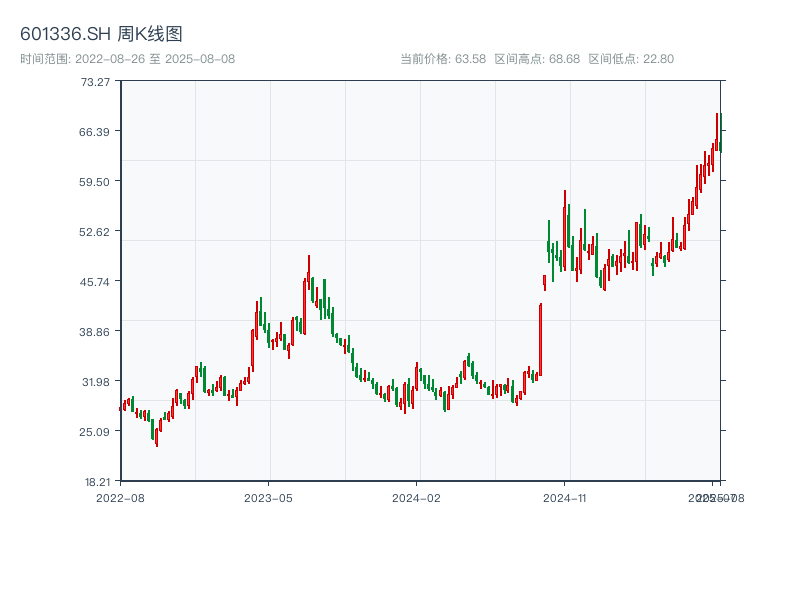800x600 pixels.
Task: Click the 45.74 y-axis price label
Action: pos(96,281)
